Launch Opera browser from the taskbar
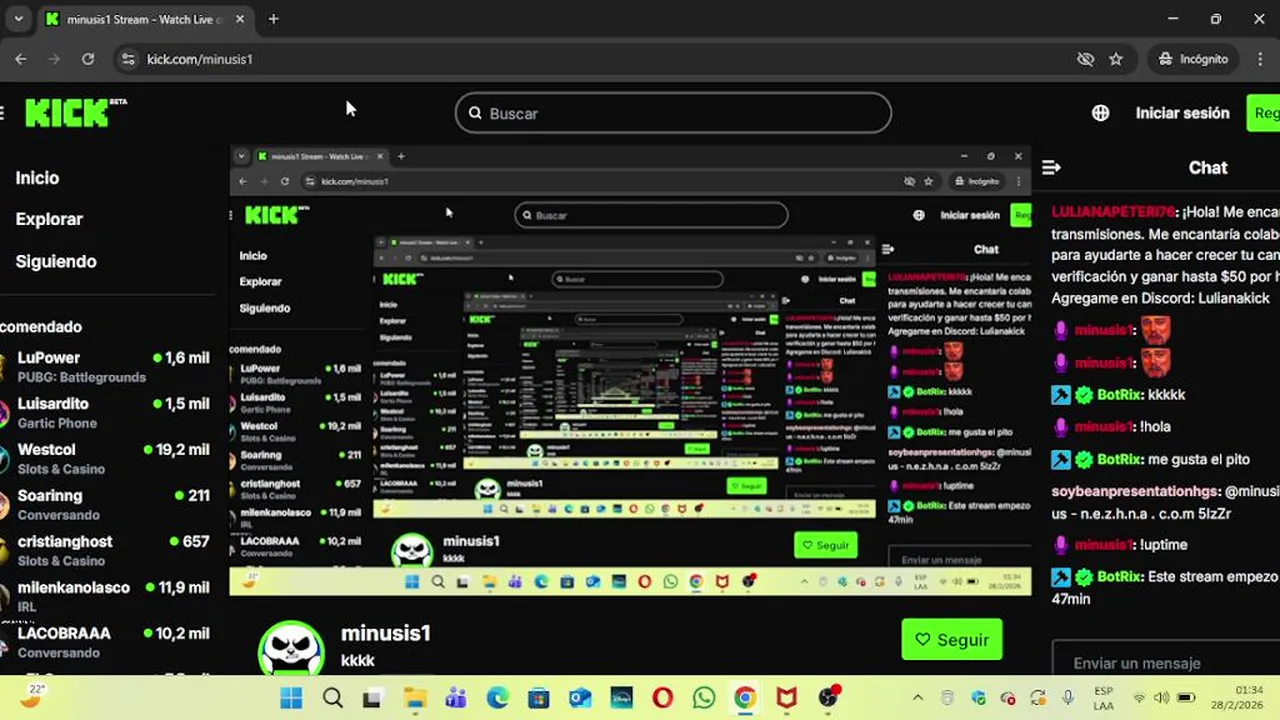The height and width of the screenshot is (720, 1280). click(662, 697)
